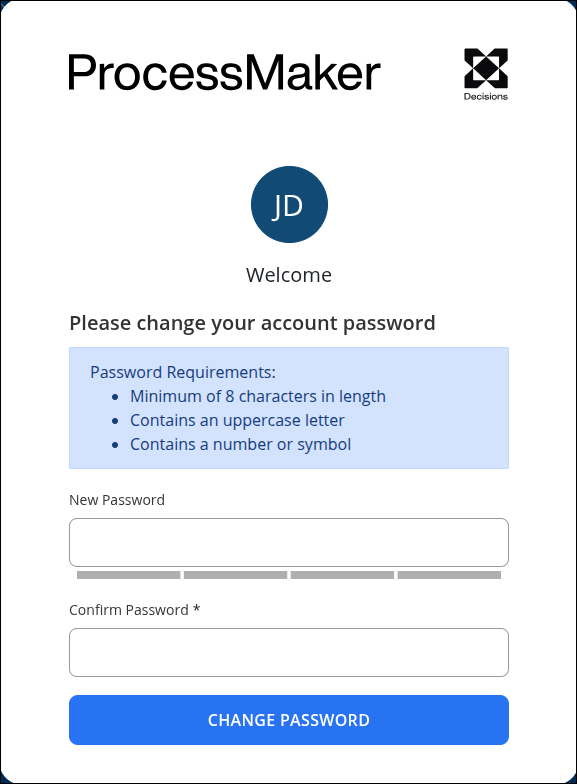Image resolution: width=577 pixels, height=784 pixels.
Task: Click the ProcessMaker logo
Action: tap(224, 73)
